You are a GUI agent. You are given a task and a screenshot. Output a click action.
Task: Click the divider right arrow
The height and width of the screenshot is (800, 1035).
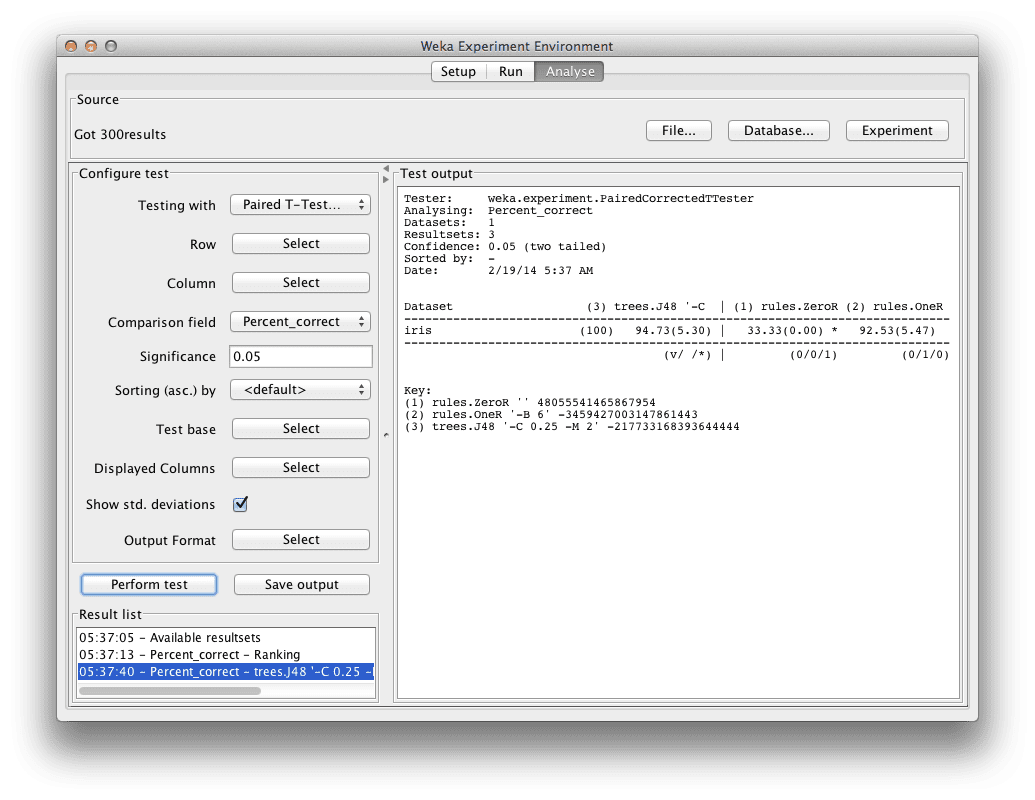[x=386, y=180]
